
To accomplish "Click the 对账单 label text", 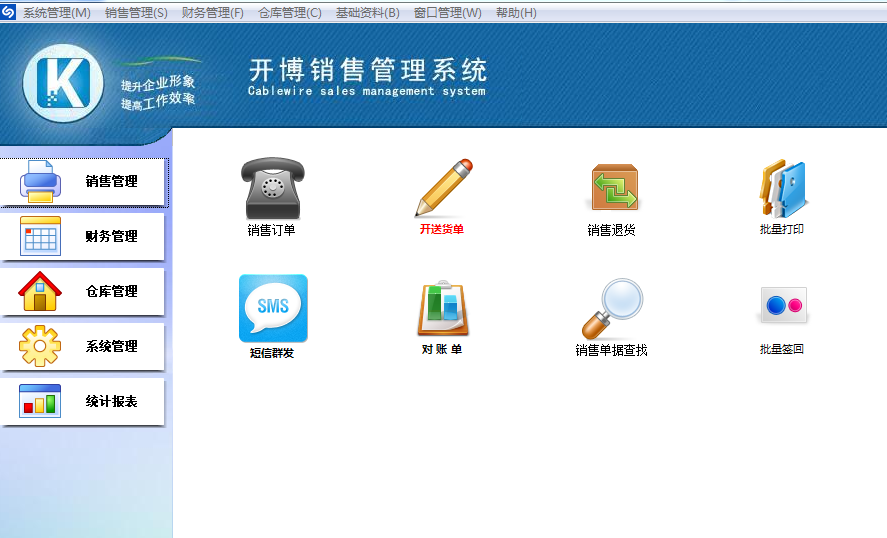I will [x=442, y=349].
